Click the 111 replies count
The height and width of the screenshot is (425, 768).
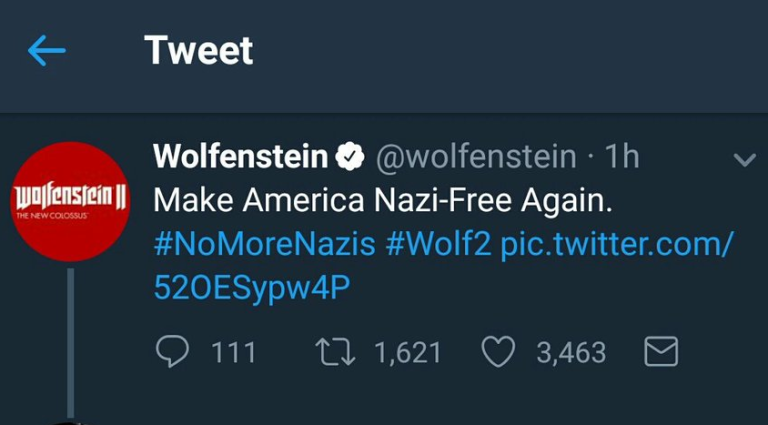[x=234, y=352]
